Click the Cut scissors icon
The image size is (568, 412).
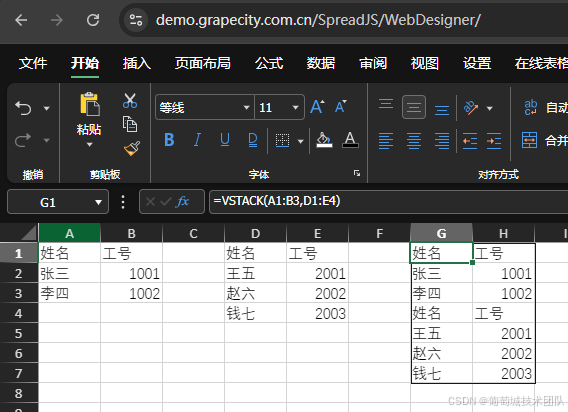click(x=130, y=101)
